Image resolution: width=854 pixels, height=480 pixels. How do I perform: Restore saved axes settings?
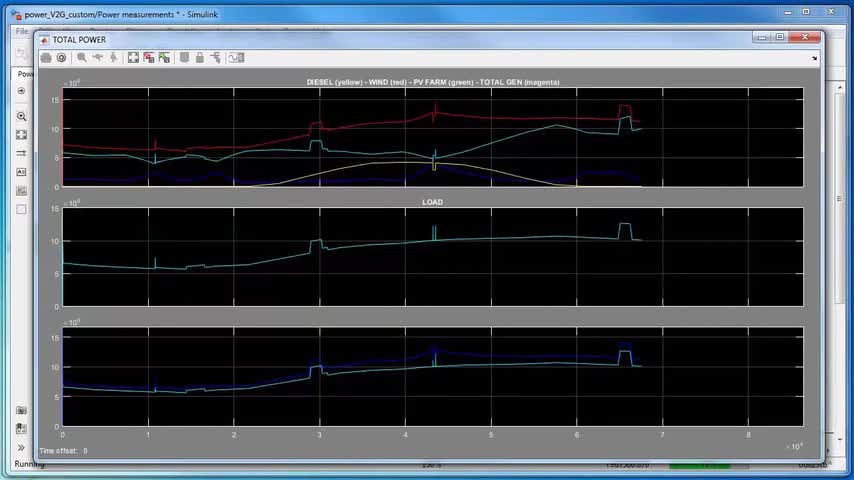164,57
